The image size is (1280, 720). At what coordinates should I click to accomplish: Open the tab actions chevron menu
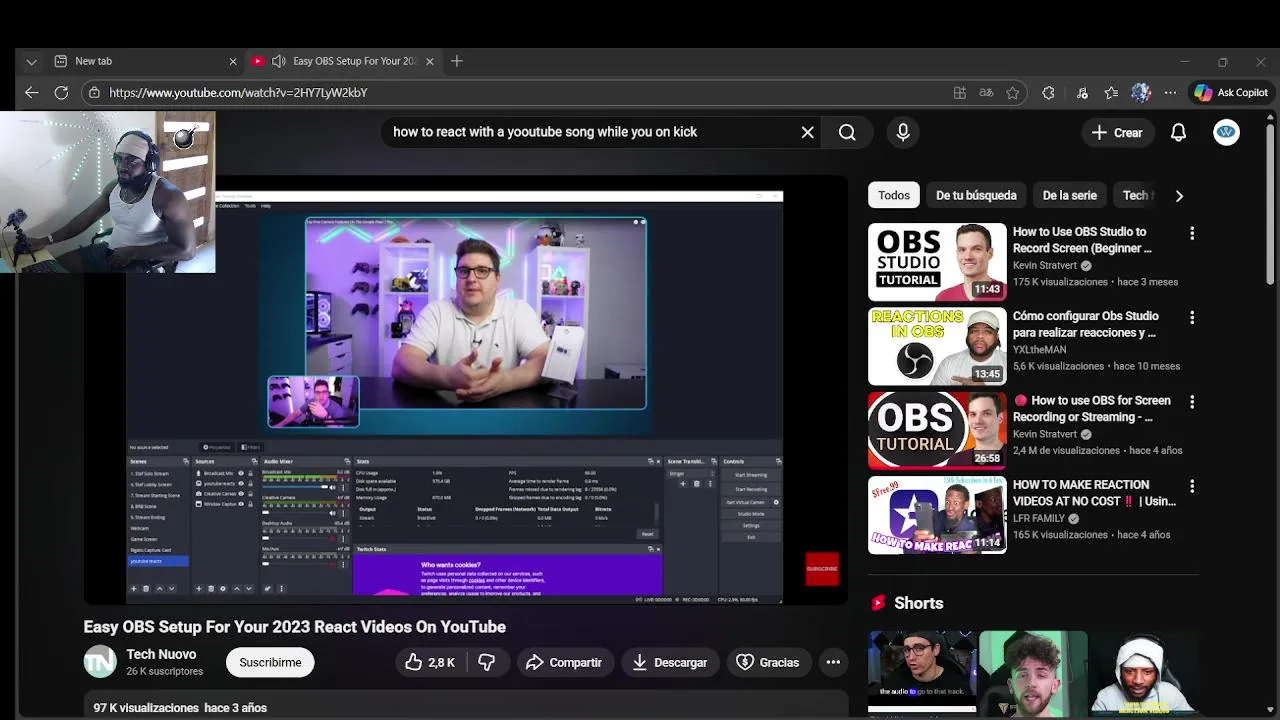point(31,61)
